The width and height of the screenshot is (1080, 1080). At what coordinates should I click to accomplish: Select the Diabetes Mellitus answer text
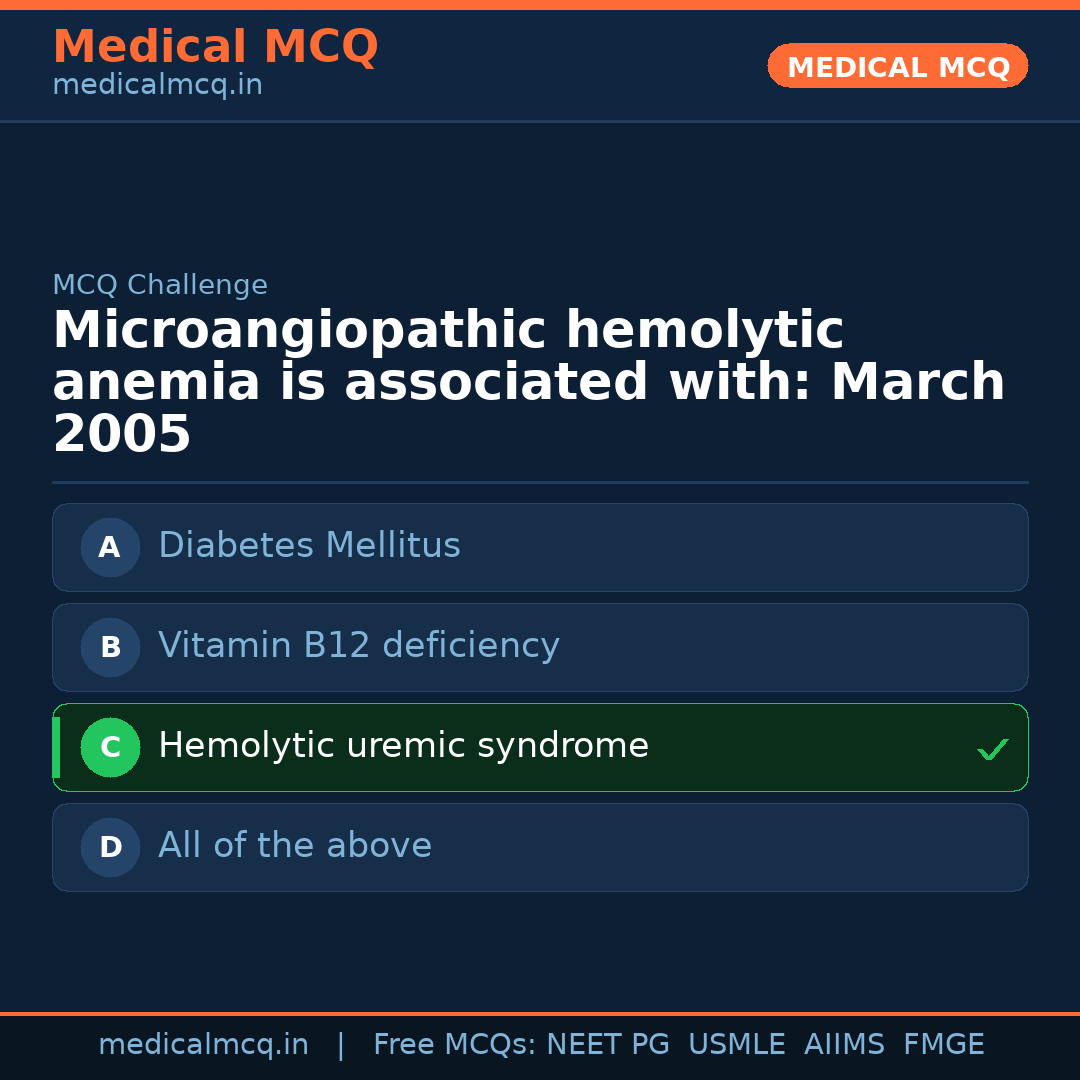pos(309,546)
